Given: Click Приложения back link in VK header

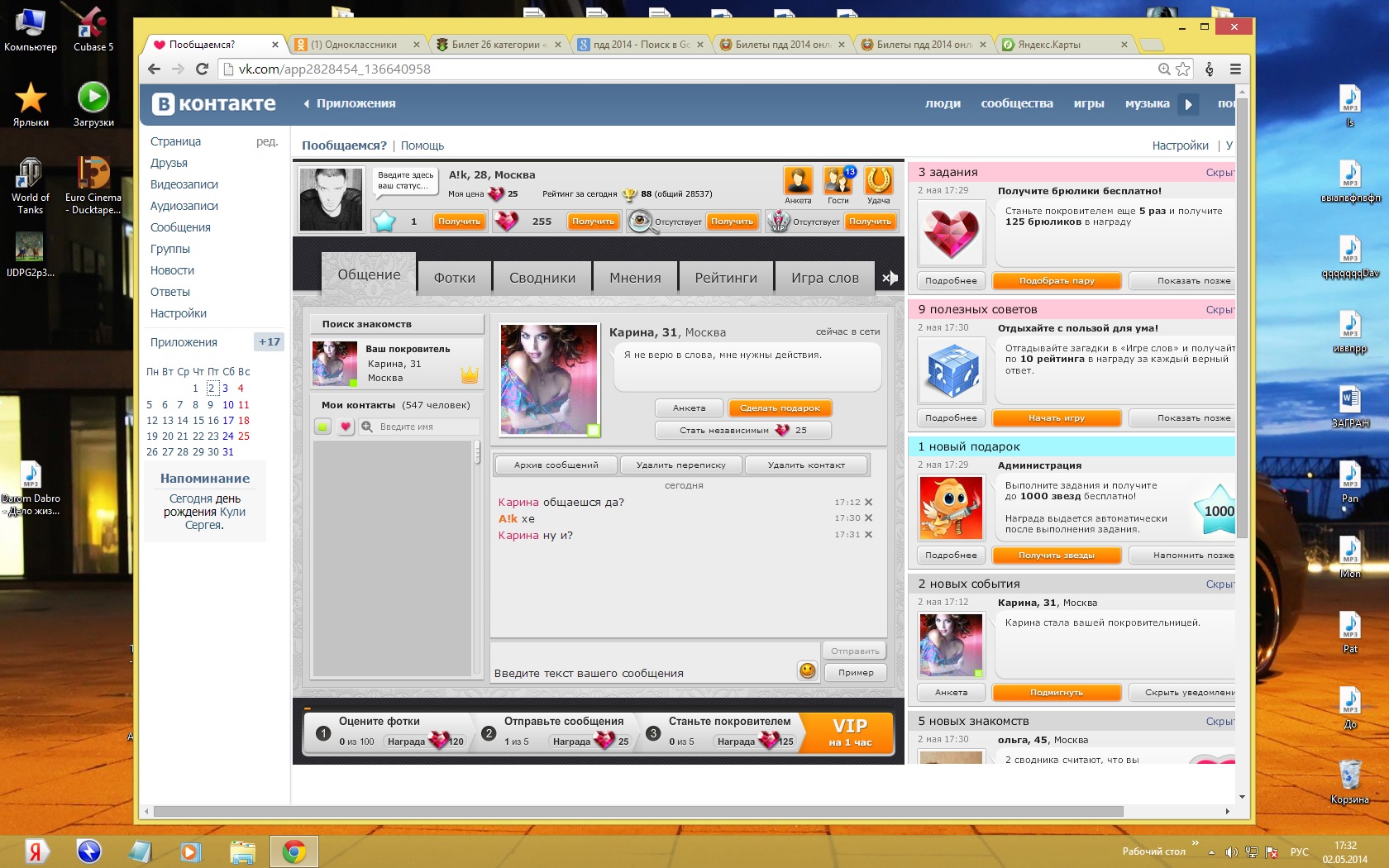Looking at the screenshot, I should (x=349, y=104).
